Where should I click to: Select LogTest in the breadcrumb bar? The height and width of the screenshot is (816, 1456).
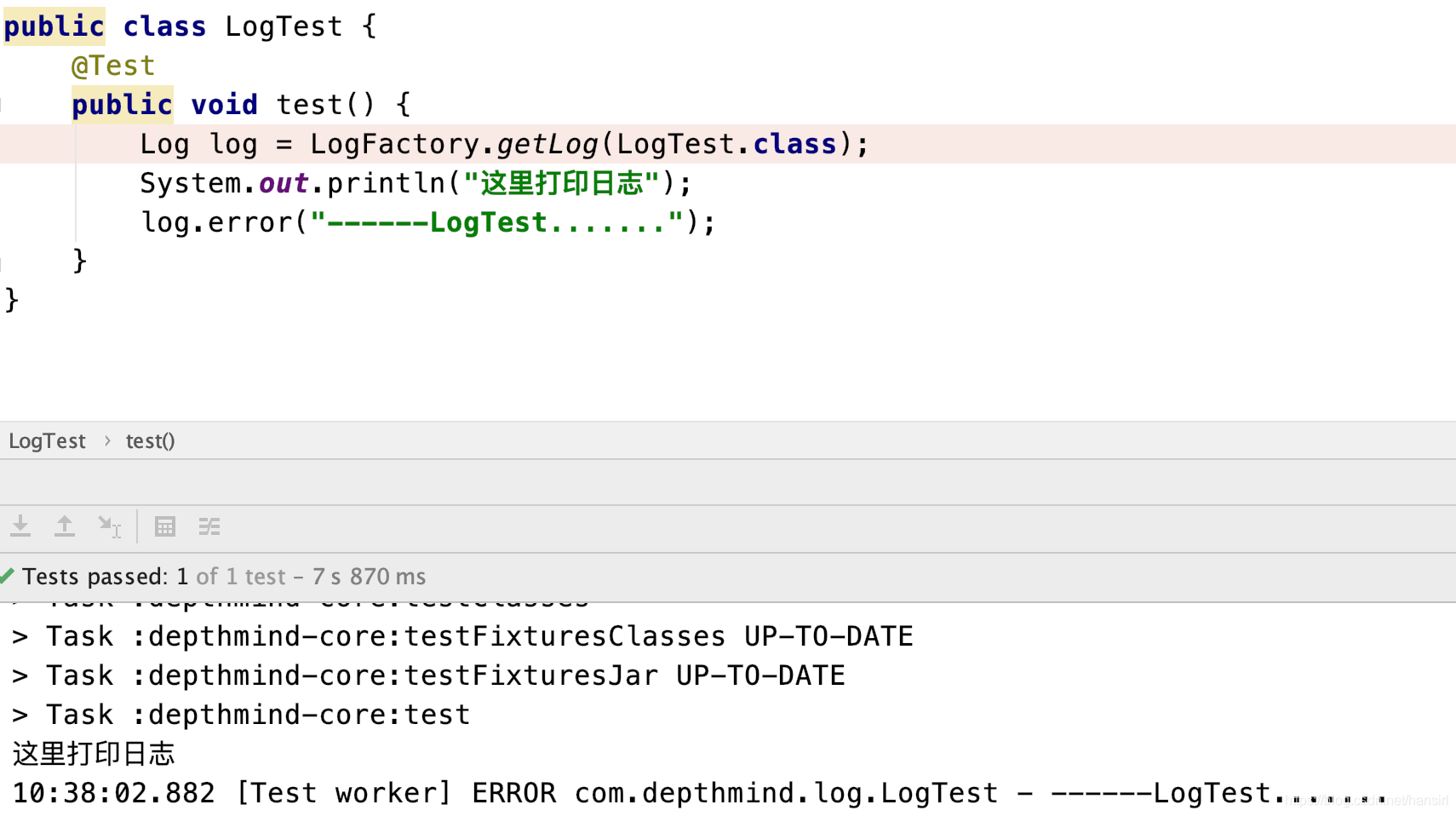(47, 441)
